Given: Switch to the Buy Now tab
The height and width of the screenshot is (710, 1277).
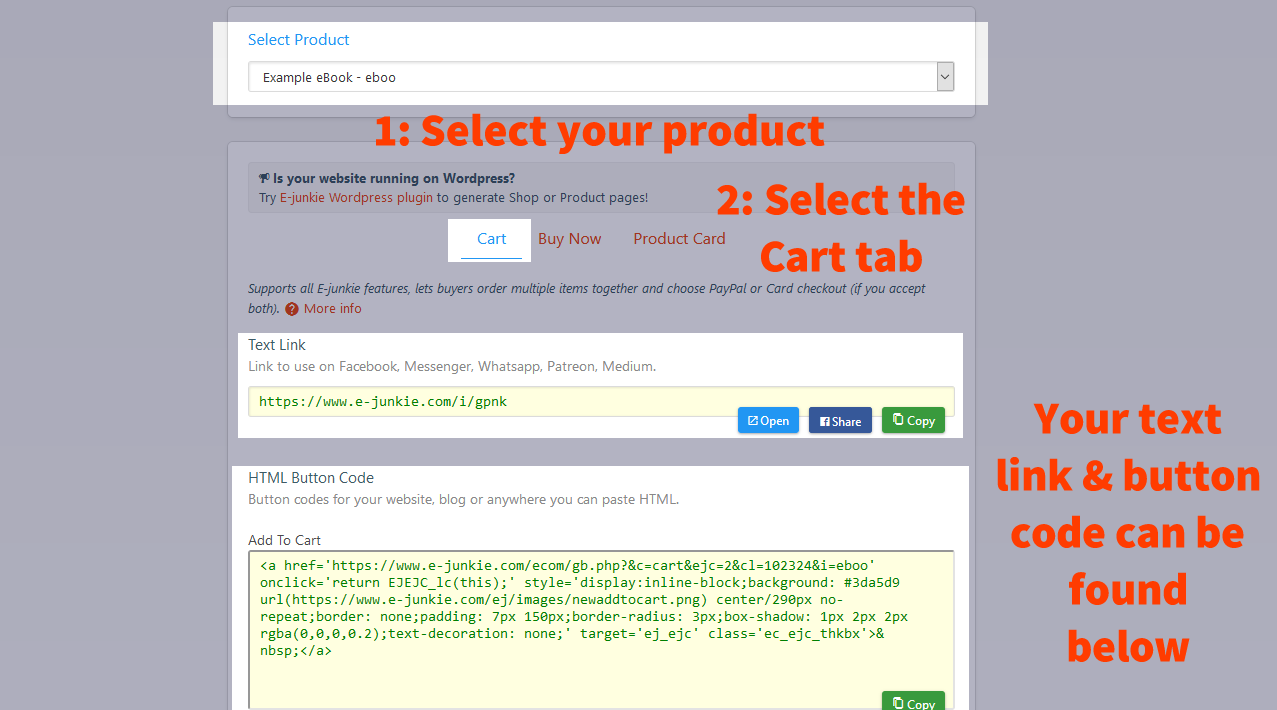Looking at the screenshot, I should 569,239.
